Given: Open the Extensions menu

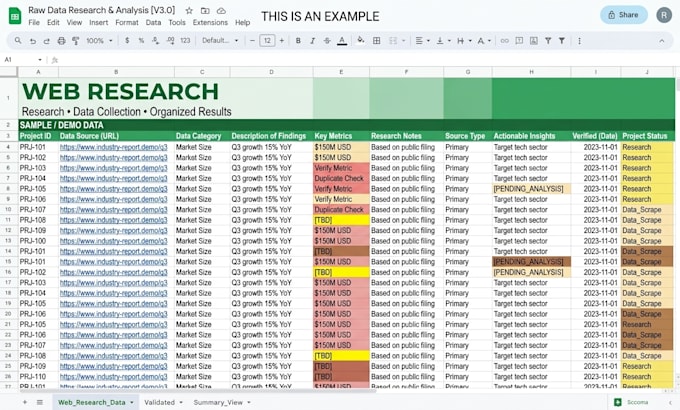Looking at the screenshot, I should click(210, 23).
